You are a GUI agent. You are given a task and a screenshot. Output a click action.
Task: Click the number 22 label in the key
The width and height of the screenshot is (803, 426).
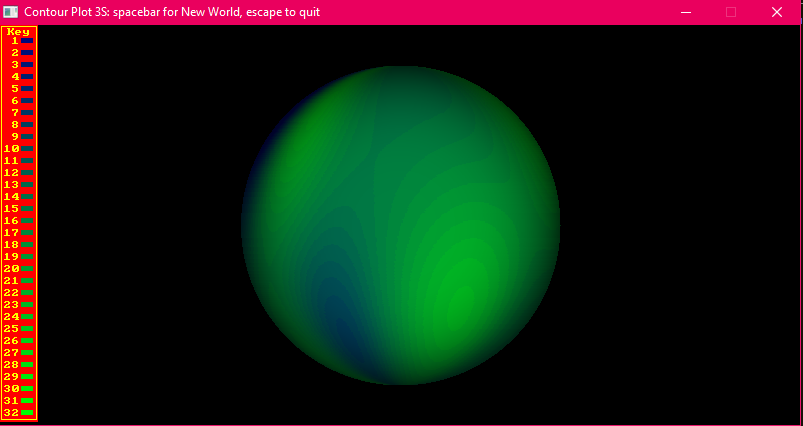(x=12, y=293)
